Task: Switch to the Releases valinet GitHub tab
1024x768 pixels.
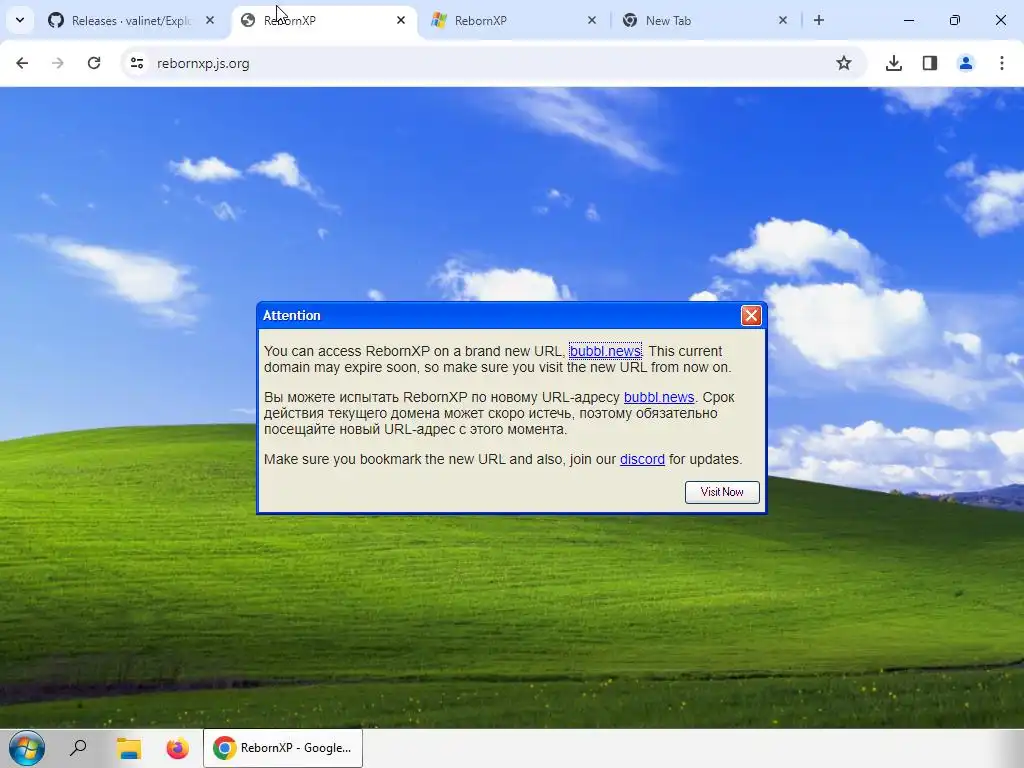Action: [x=131, y=20]
